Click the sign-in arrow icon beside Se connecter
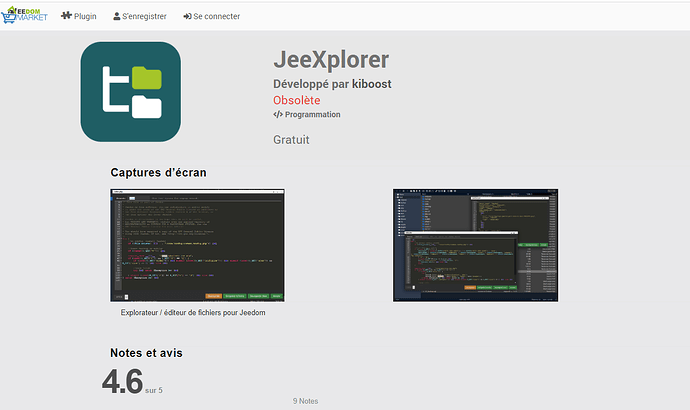690x410 pixels. pos(187,16)
